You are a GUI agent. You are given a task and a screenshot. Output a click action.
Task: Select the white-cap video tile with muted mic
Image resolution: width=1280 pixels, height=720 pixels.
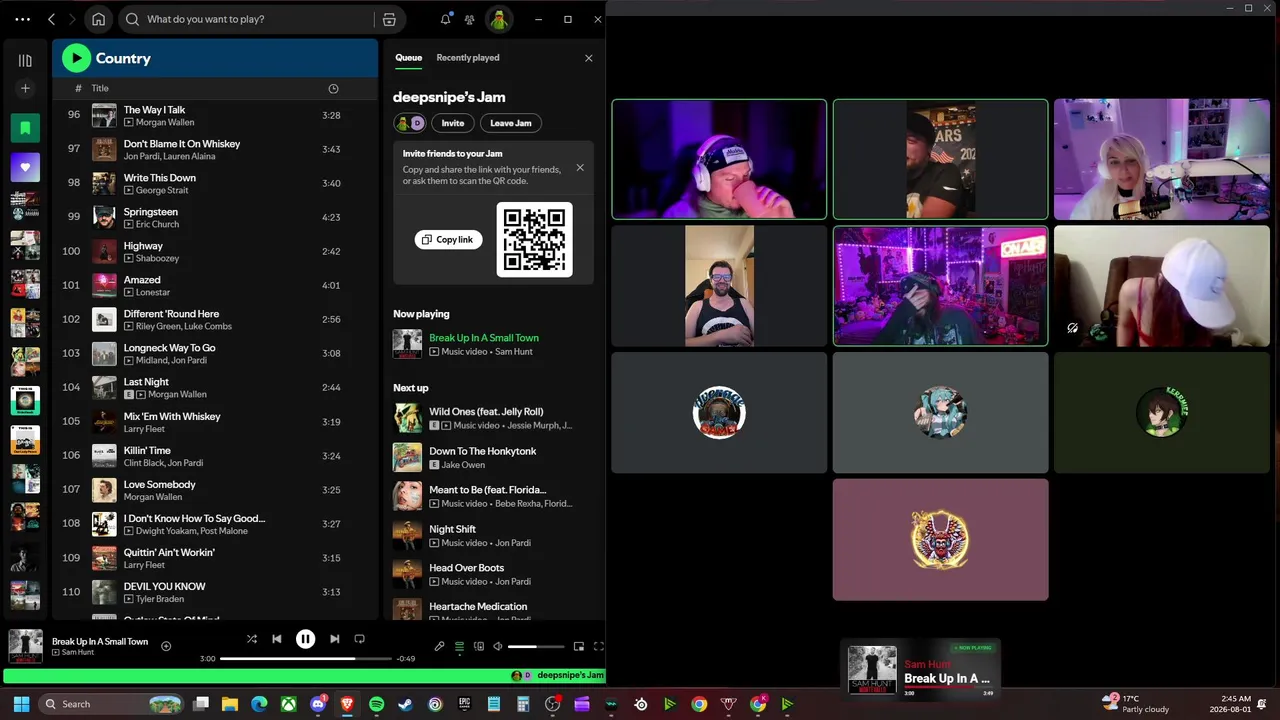coord(1161,286)
